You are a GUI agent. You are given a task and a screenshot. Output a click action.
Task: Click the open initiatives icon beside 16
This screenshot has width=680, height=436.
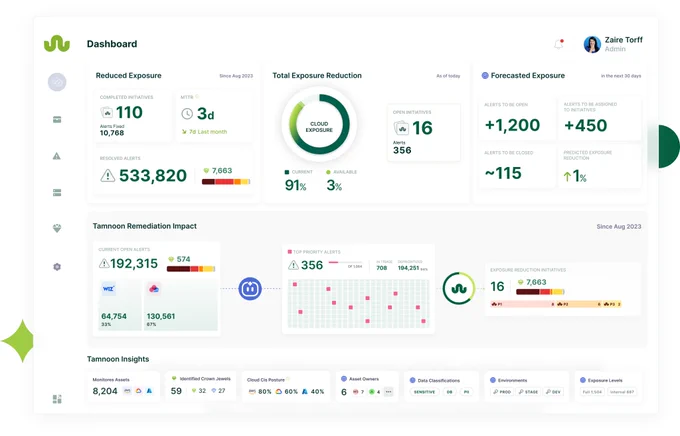[x=401, y=128]
